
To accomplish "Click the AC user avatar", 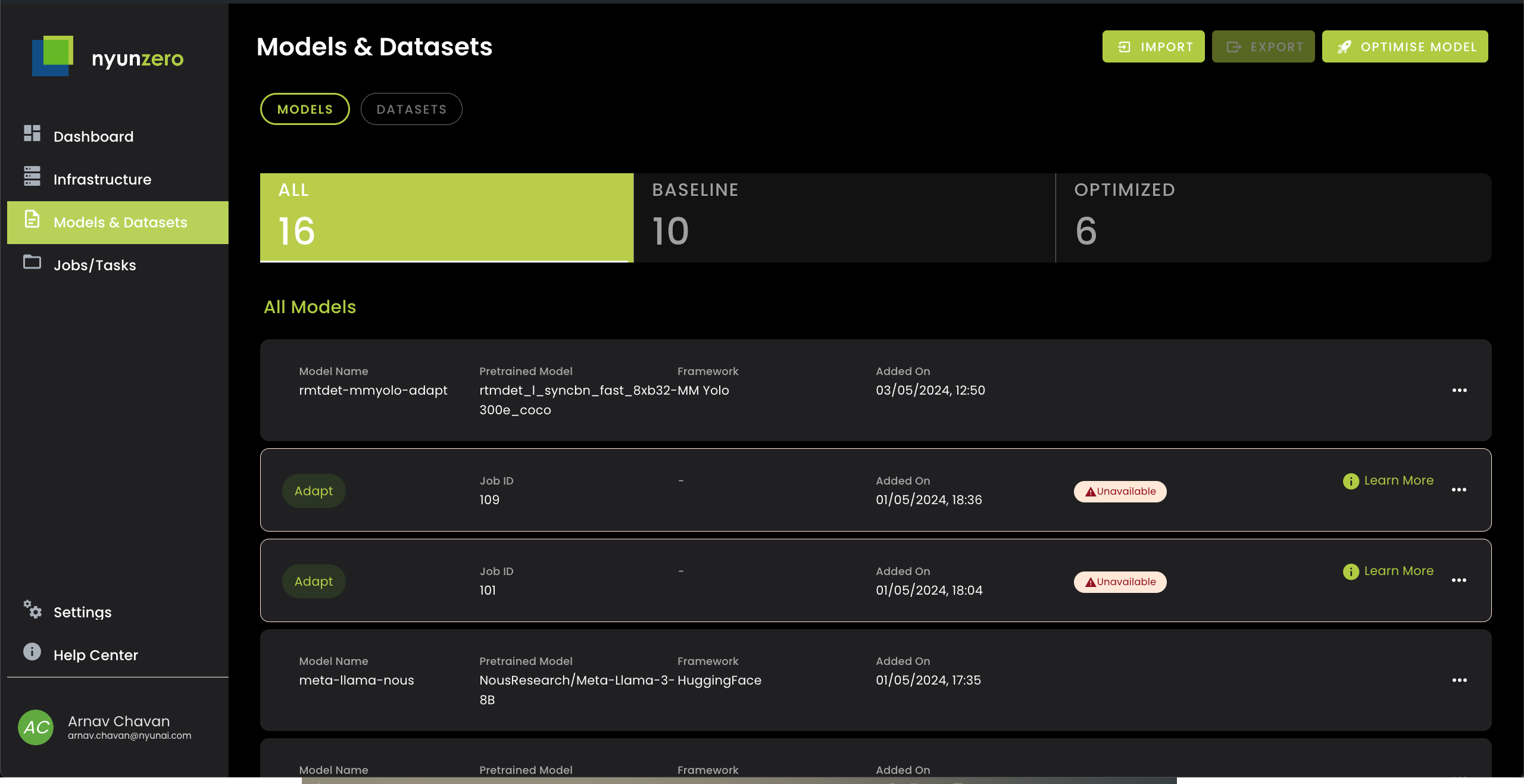I will click(x=36, y=727).
